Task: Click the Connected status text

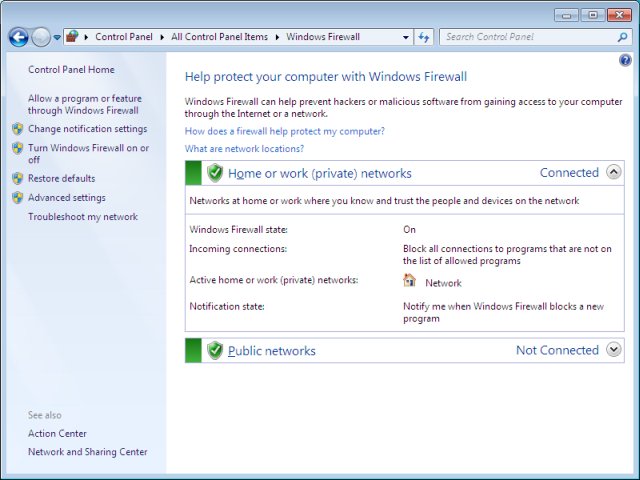Action: click(x=569, y=173)
